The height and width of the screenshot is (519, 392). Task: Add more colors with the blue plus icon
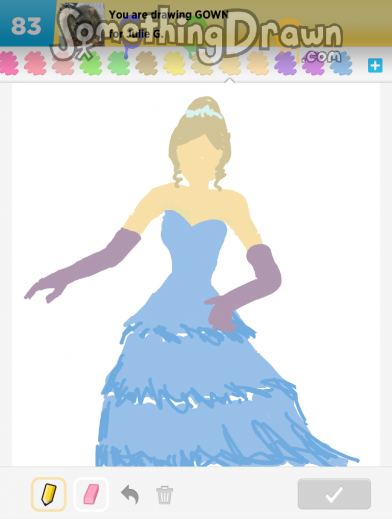tap(375, 65)
